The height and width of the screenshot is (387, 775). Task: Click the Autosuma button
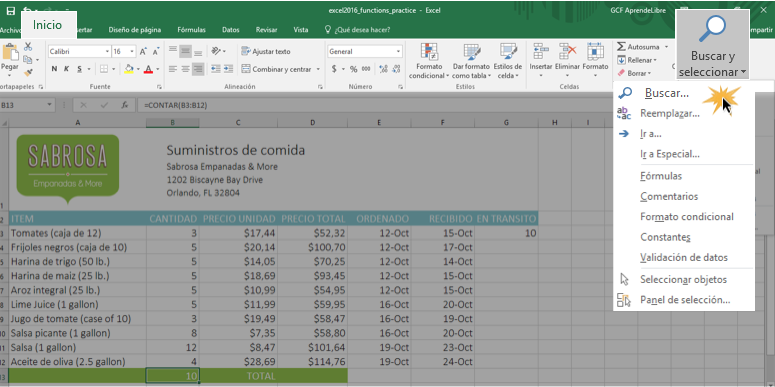click(x=642, y=47)
